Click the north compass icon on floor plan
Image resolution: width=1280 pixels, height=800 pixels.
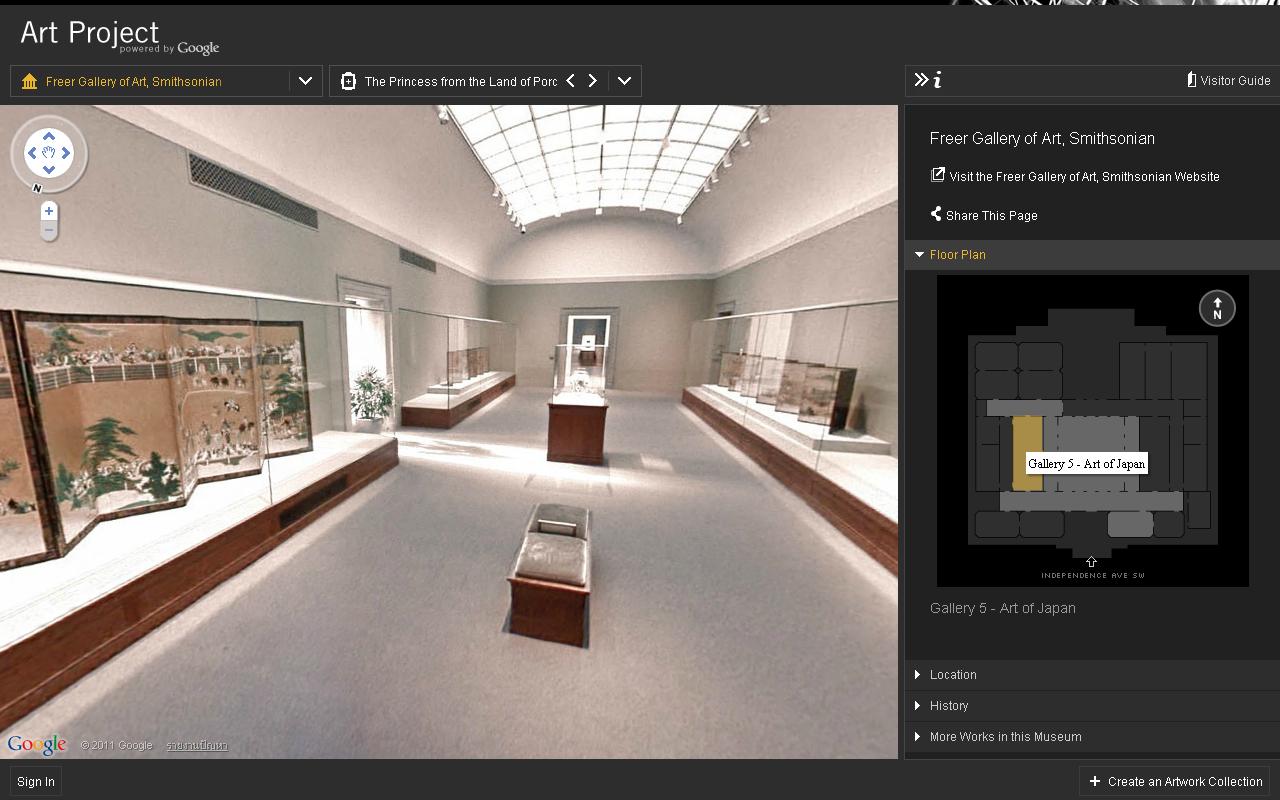pyautogui.click(x=1217, y=308)
